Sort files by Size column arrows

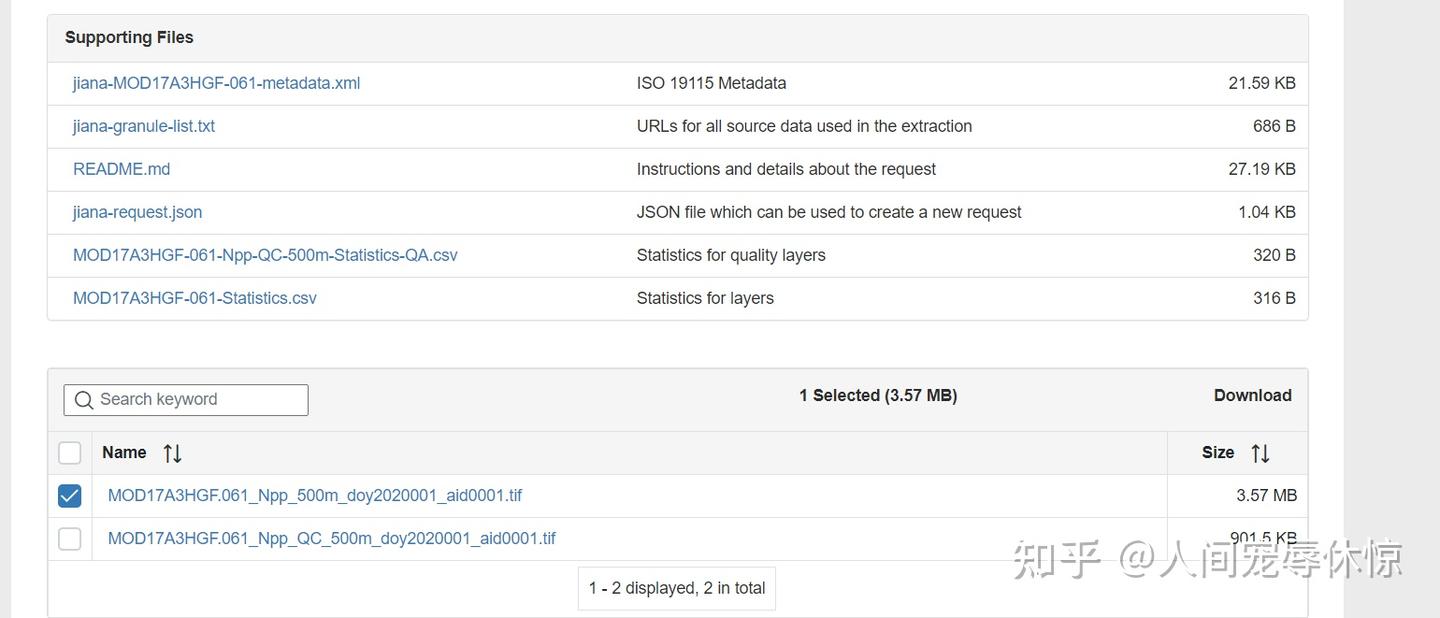click(x=1260, y=453)
